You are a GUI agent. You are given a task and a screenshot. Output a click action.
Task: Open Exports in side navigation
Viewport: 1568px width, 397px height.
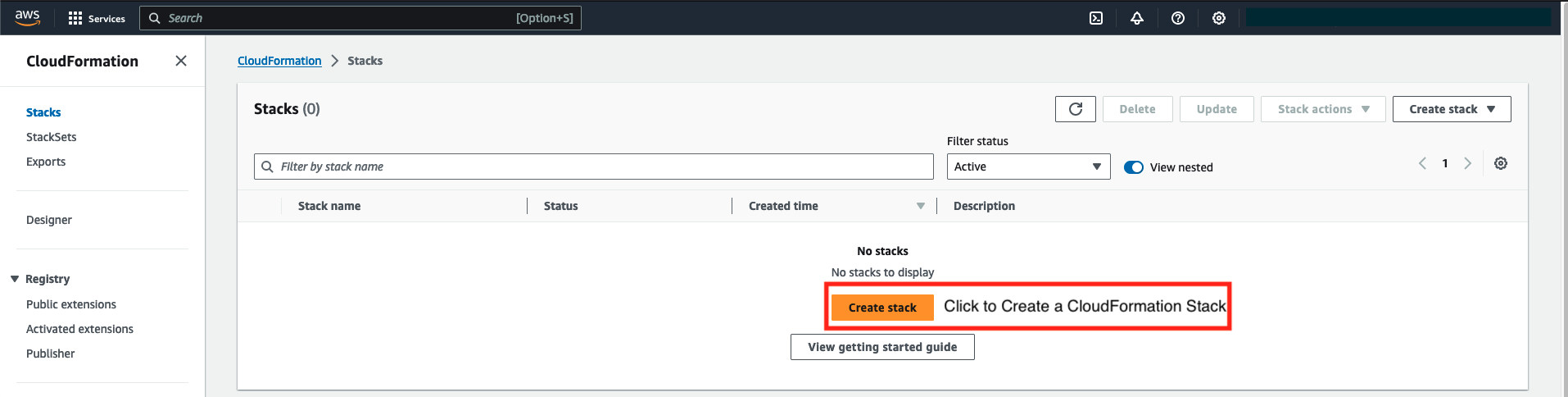coord(46,162)
